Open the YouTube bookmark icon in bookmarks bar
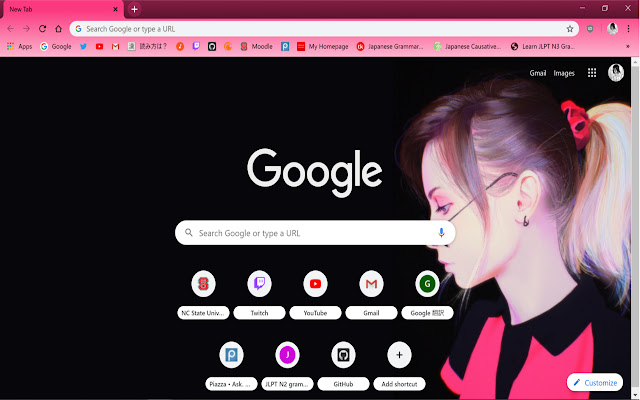640x400 pixels. pos(99,47)
